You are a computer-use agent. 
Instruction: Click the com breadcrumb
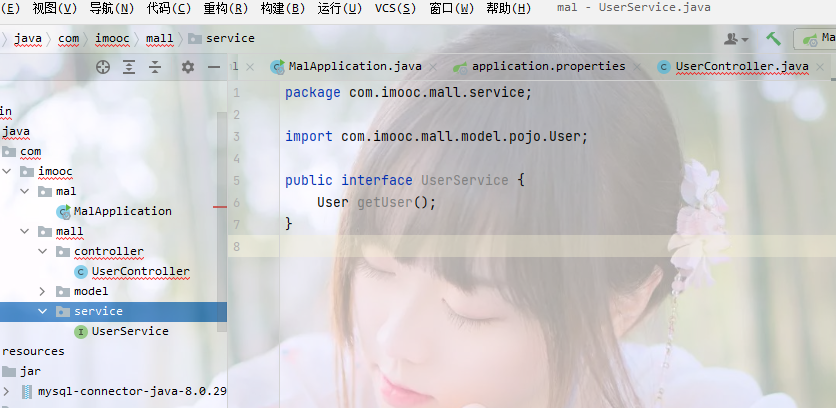point(68,38)
